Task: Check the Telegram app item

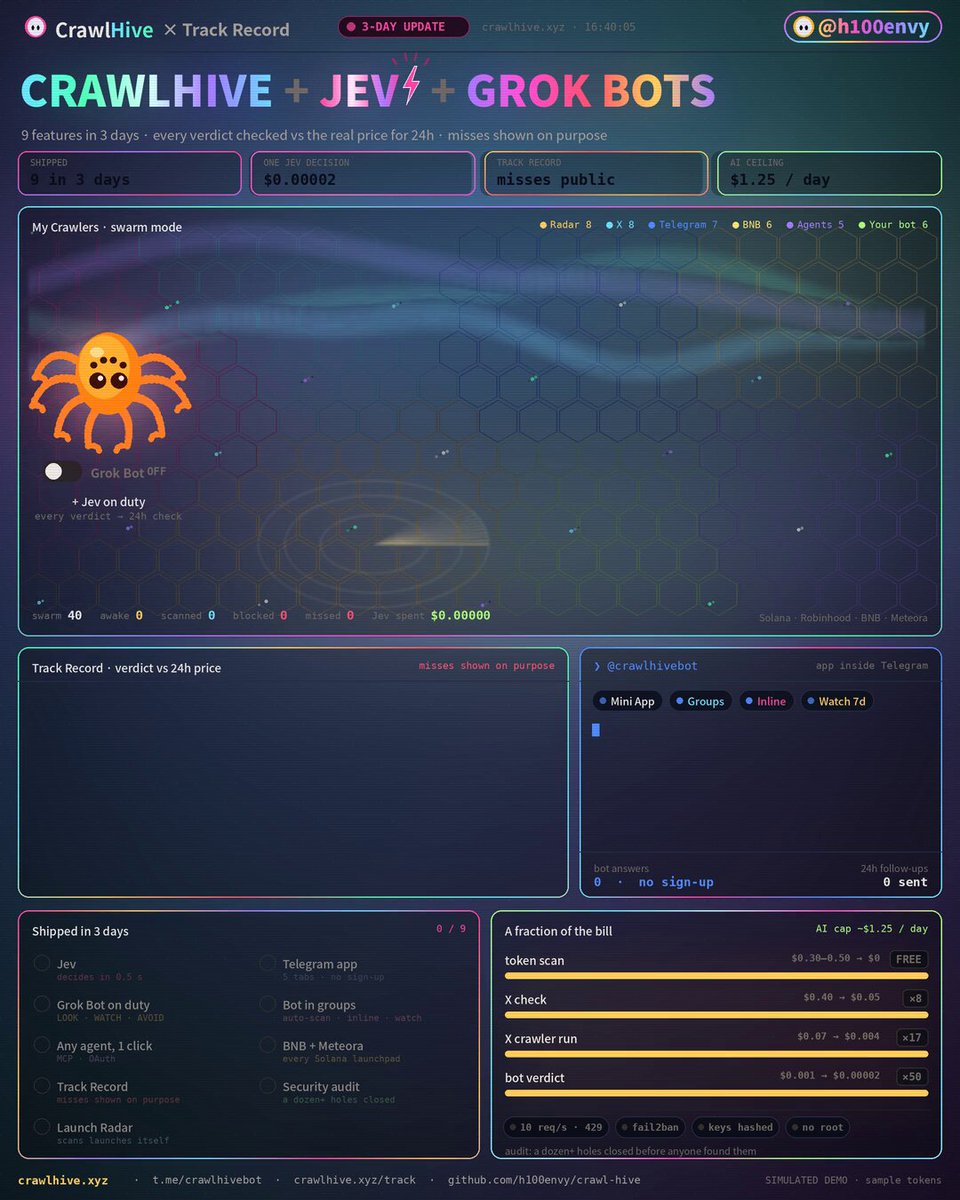Action: pyautogui.click(x=267, y=964)
